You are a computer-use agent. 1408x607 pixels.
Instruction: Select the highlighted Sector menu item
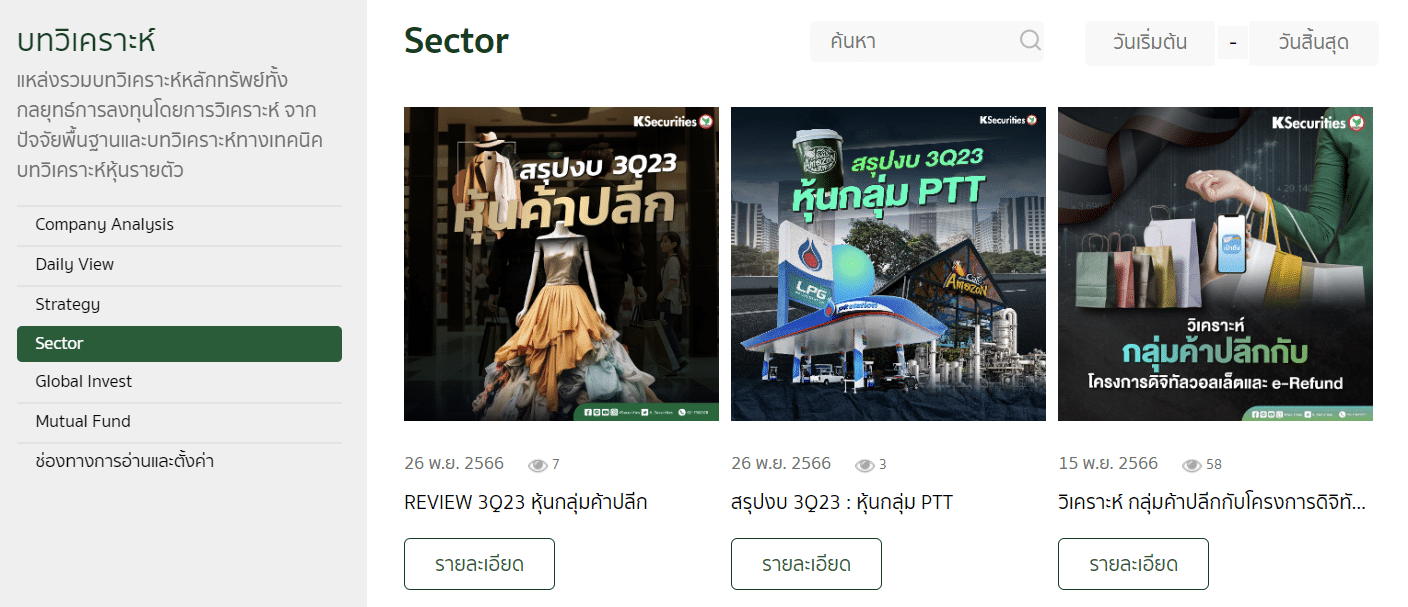click(179, 344)
